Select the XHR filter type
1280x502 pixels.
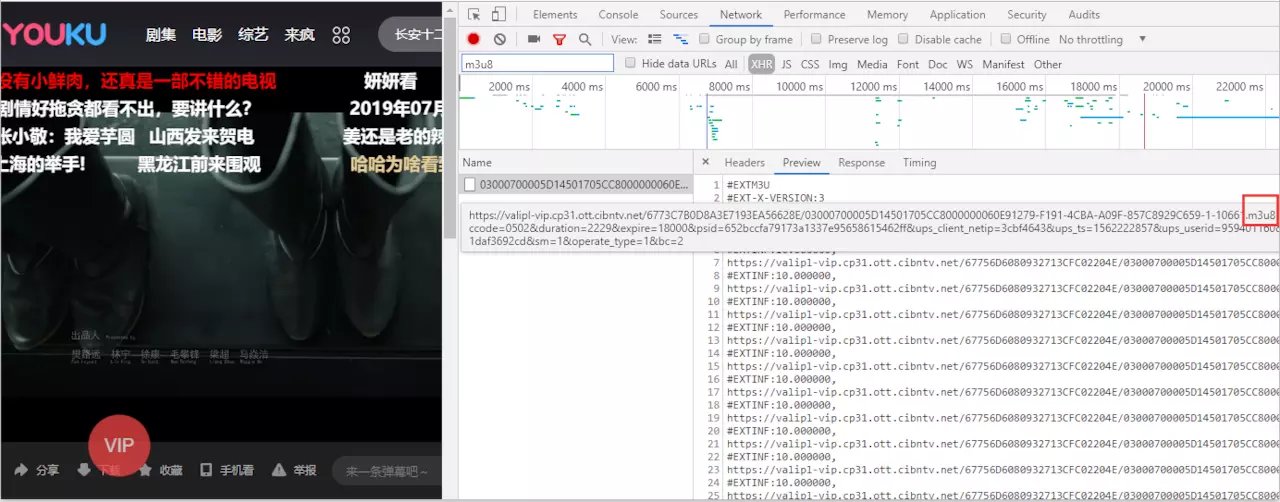762,64
